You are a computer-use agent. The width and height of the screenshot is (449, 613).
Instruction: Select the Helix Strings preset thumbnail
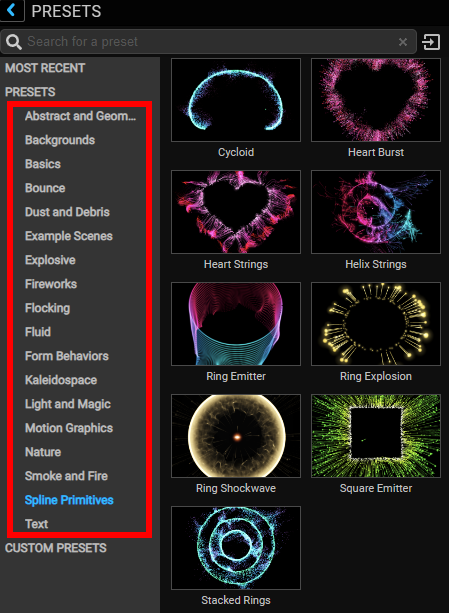(376, 212)
